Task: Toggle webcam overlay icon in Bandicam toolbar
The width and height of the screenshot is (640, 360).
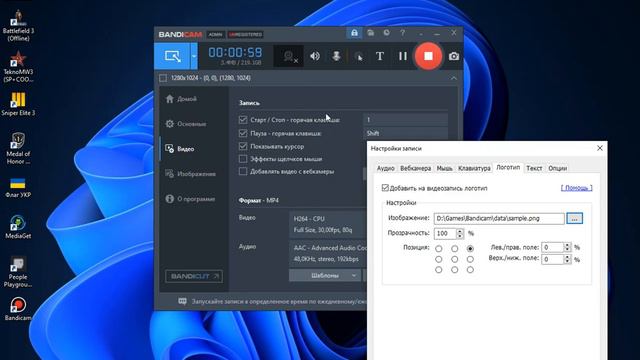Action: (290, 56)
